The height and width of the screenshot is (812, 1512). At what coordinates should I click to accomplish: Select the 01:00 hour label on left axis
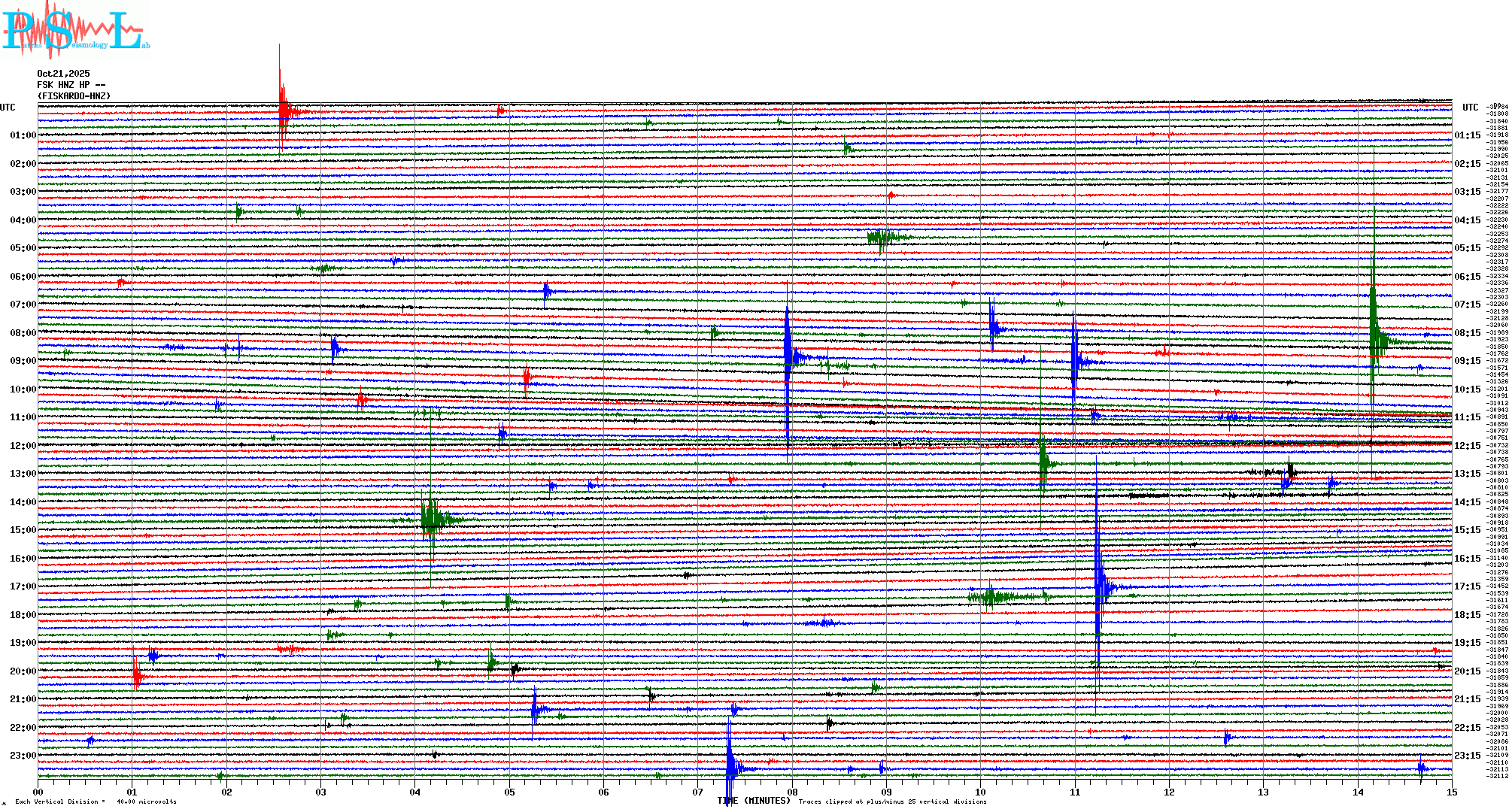coord(23,135)
